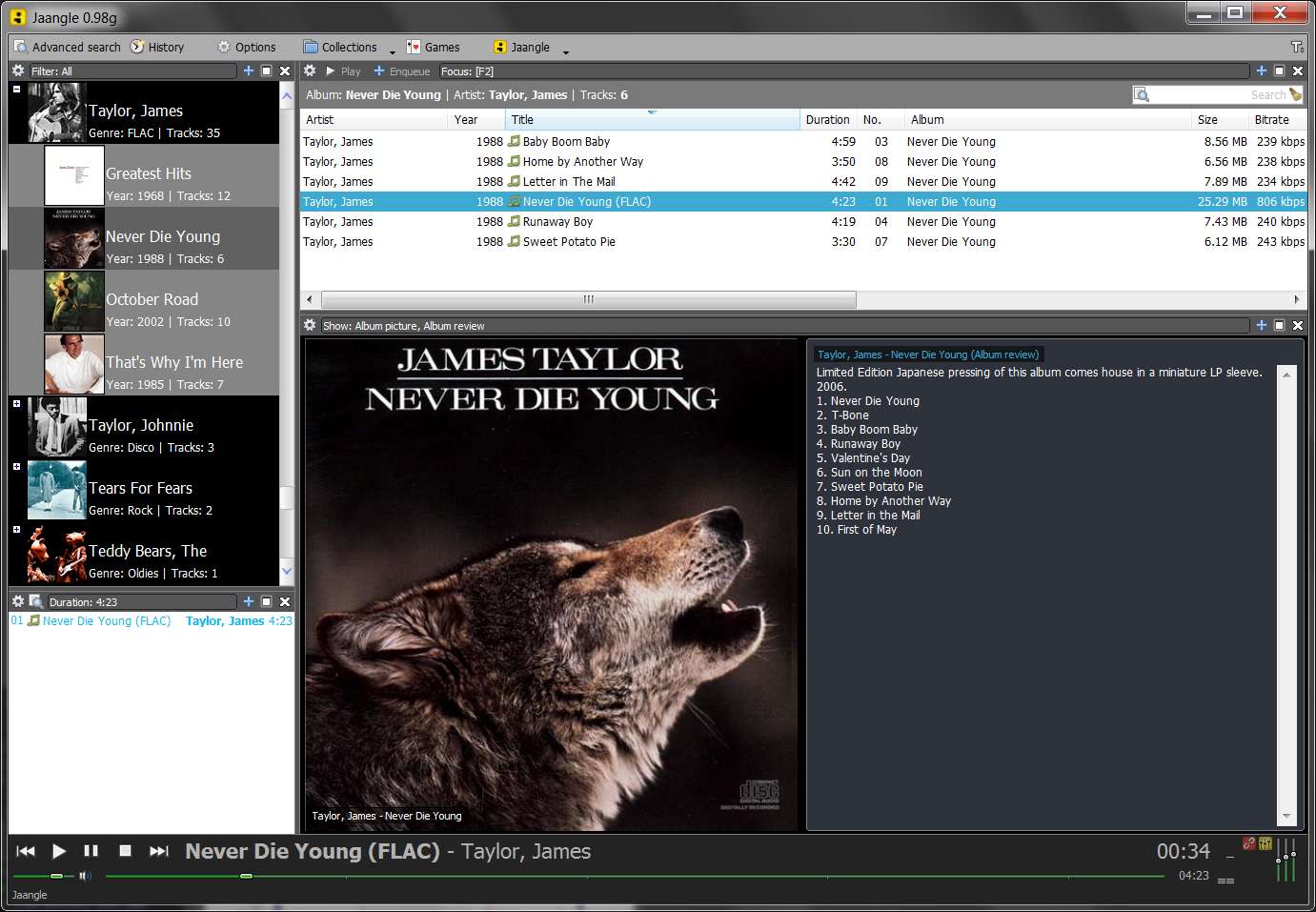Click the Advanced search button
The width and height of the screenshot is (1316, 912).
67,47
